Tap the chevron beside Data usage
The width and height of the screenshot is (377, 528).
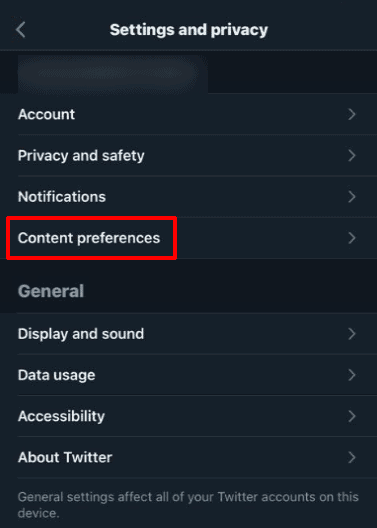(x=352, y=375)
